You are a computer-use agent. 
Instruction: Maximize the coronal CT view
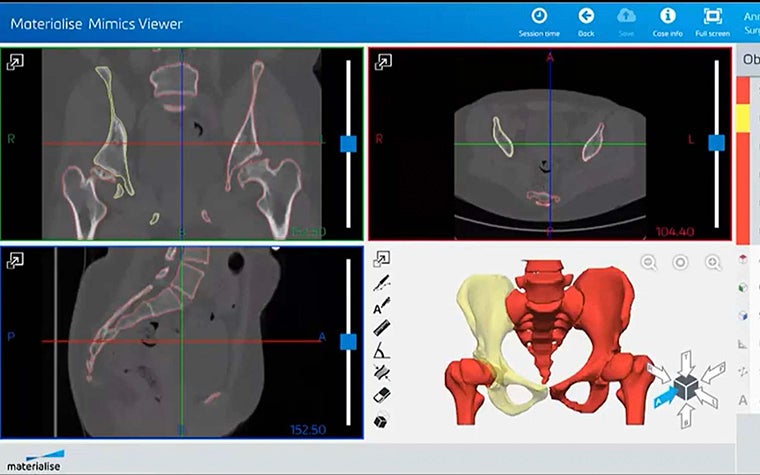click(15, 62)
